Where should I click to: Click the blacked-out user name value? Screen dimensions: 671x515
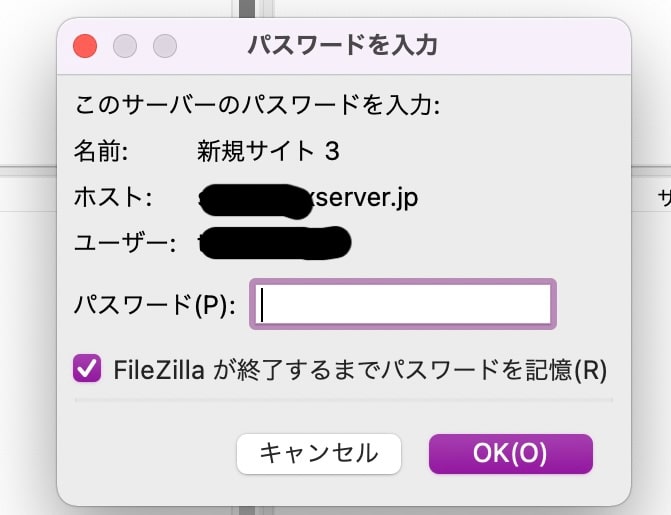(274, 243)
